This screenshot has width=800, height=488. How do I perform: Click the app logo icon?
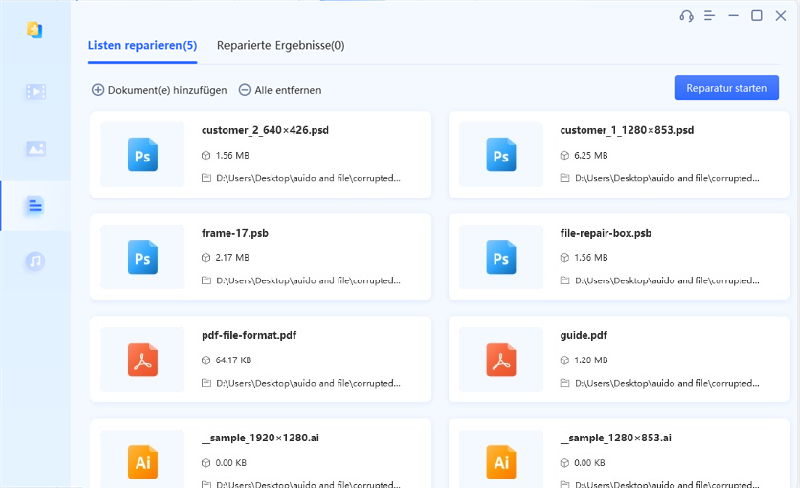[x=35, y=30]
